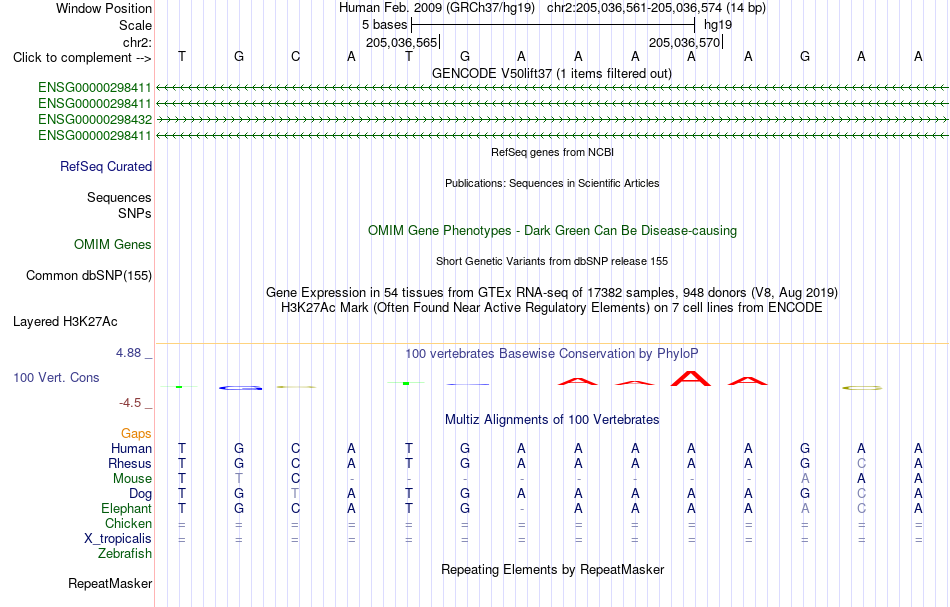Open the '100 Vert. Cons' track label
This screenshot has height=607, width=950.
56,377
